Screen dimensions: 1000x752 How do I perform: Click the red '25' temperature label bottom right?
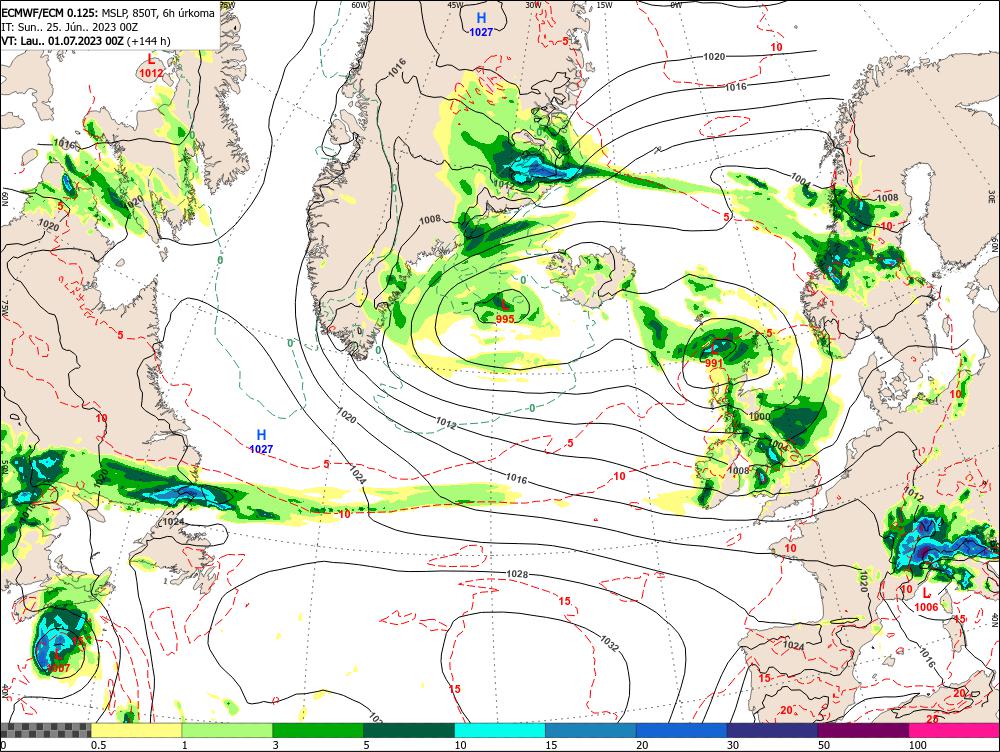(932, 719)
